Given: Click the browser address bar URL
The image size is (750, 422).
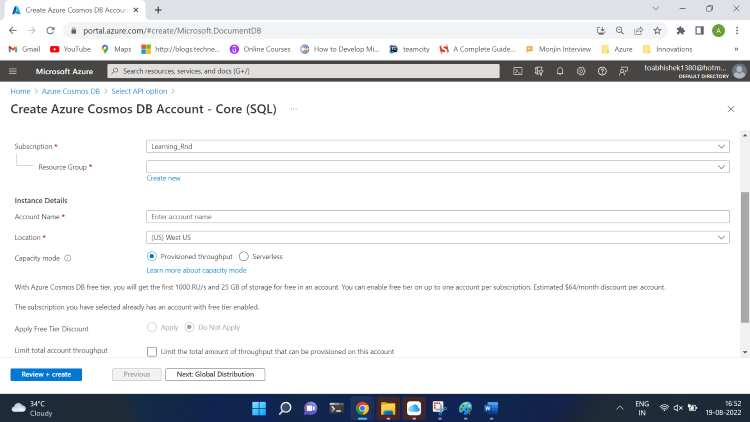Looking at the screenshot, I should [x=172, y=31].
